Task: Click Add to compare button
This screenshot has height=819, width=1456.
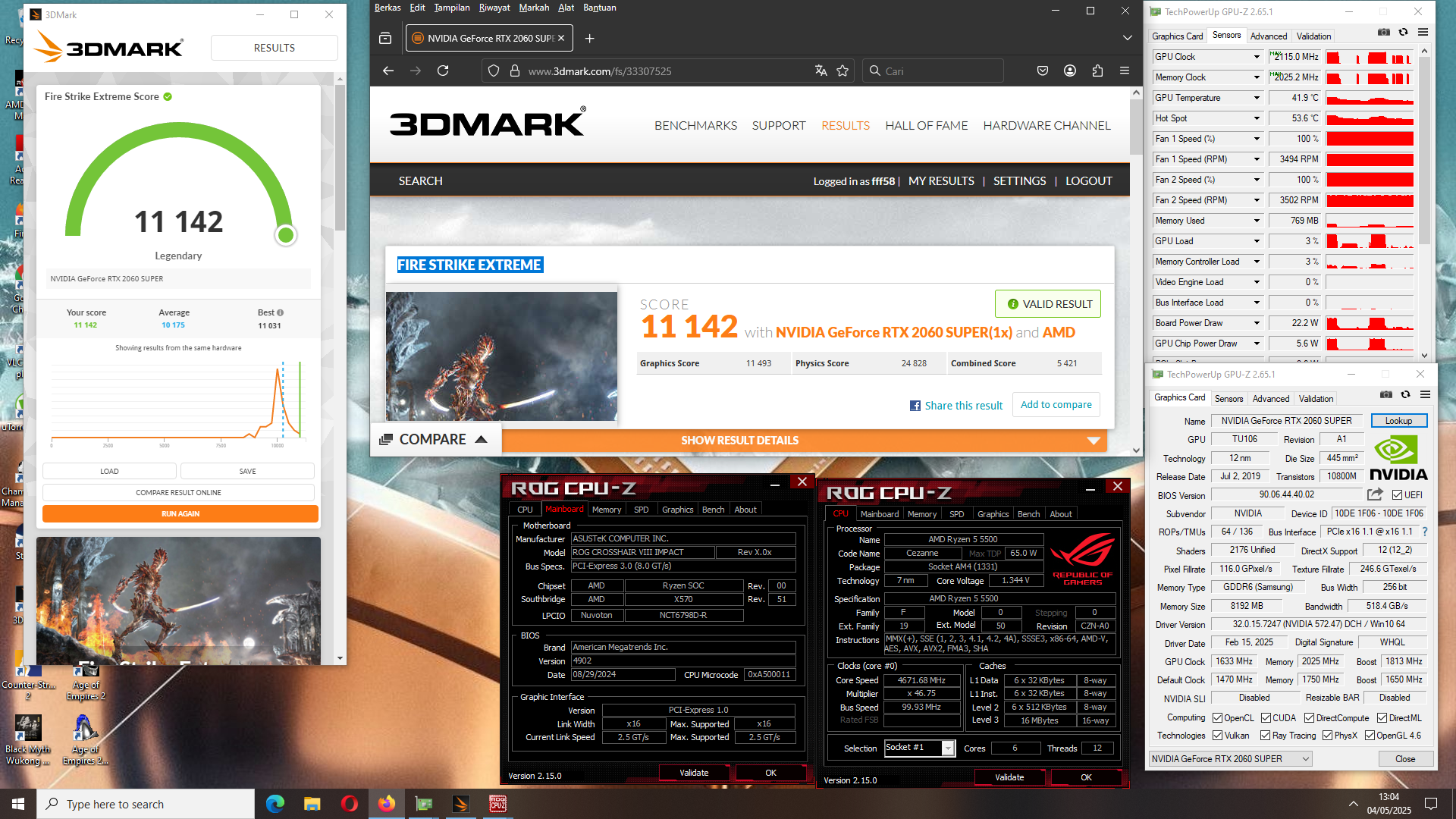Action: 1056,405
